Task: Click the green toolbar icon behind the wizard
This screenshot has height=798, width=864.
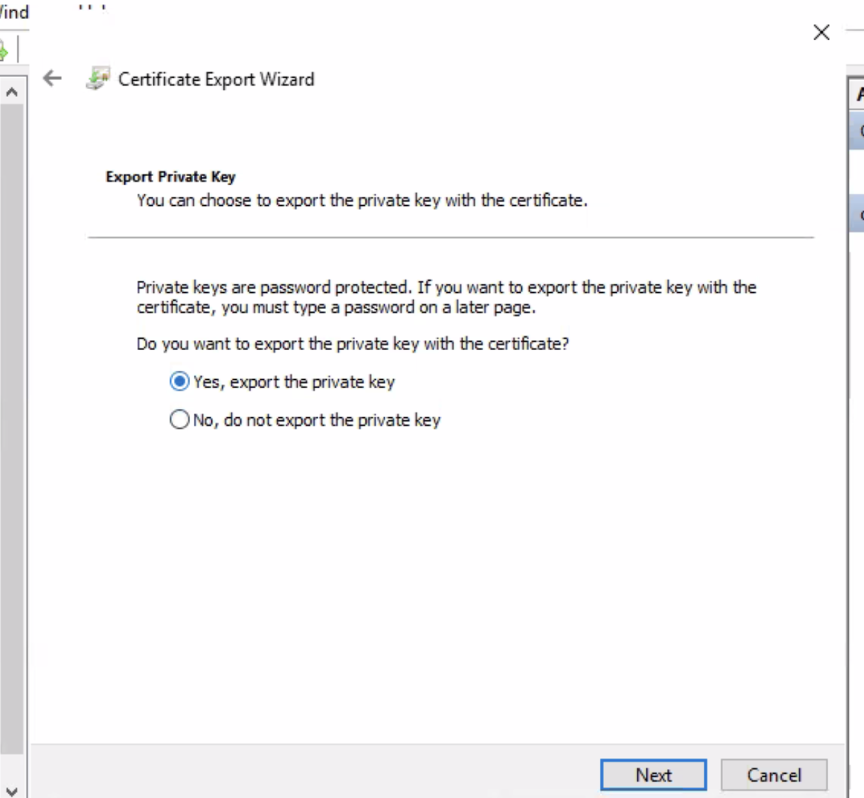Action: tap(4, 50)
